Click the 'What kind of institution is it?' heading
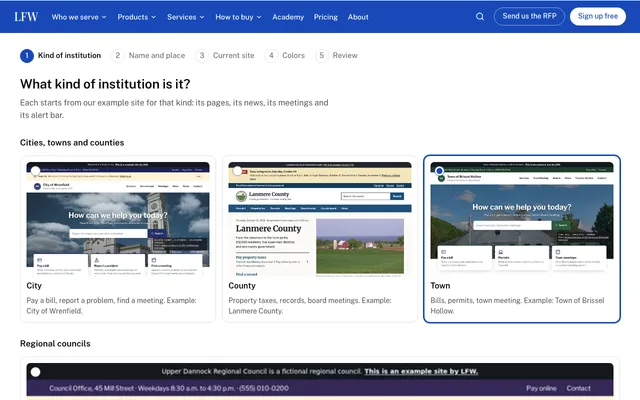Screen dimensions: 640x400 [x=105, y=84]
